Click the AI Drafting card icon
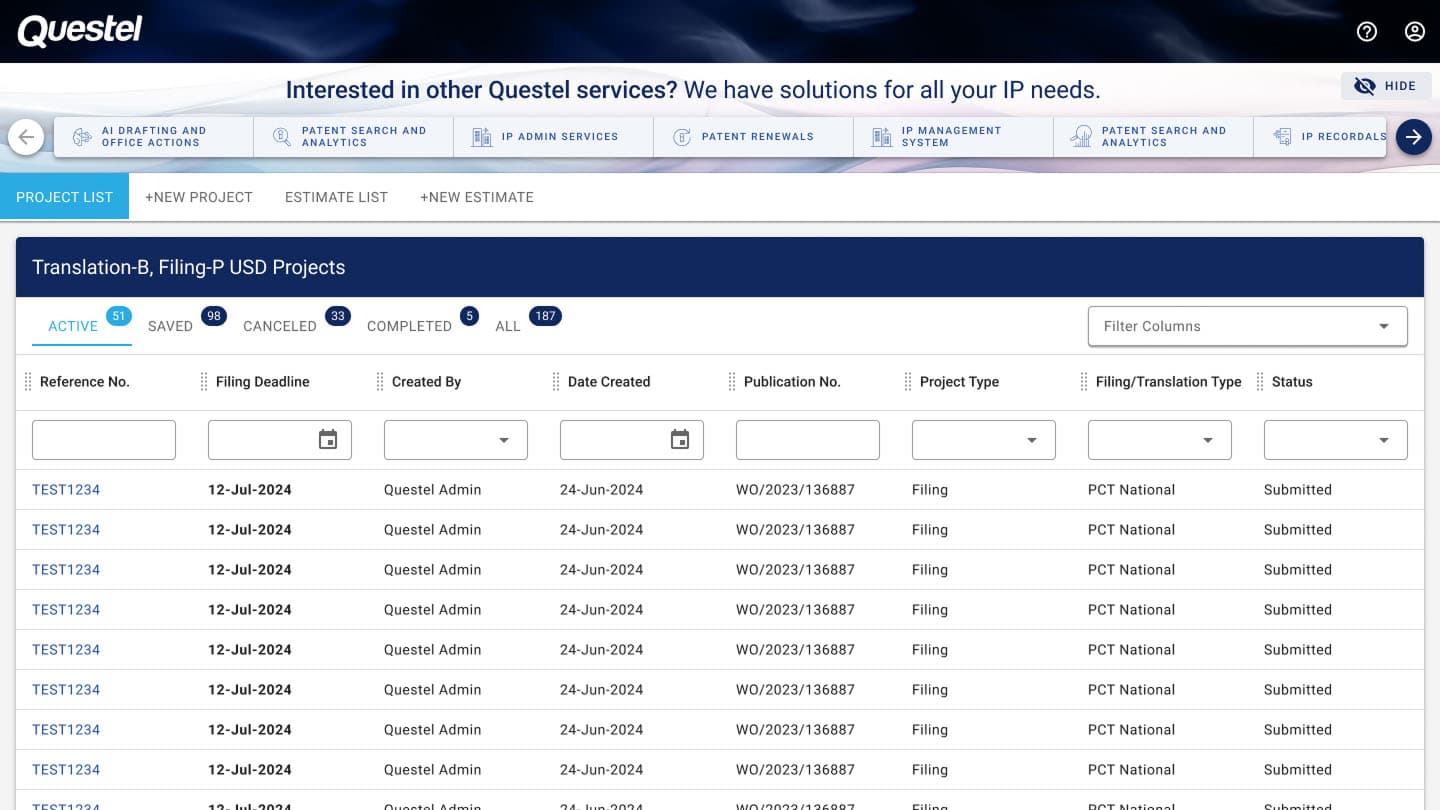Image resolution: width=1440 pixels, height=810 pixels. tap(81, 137)
